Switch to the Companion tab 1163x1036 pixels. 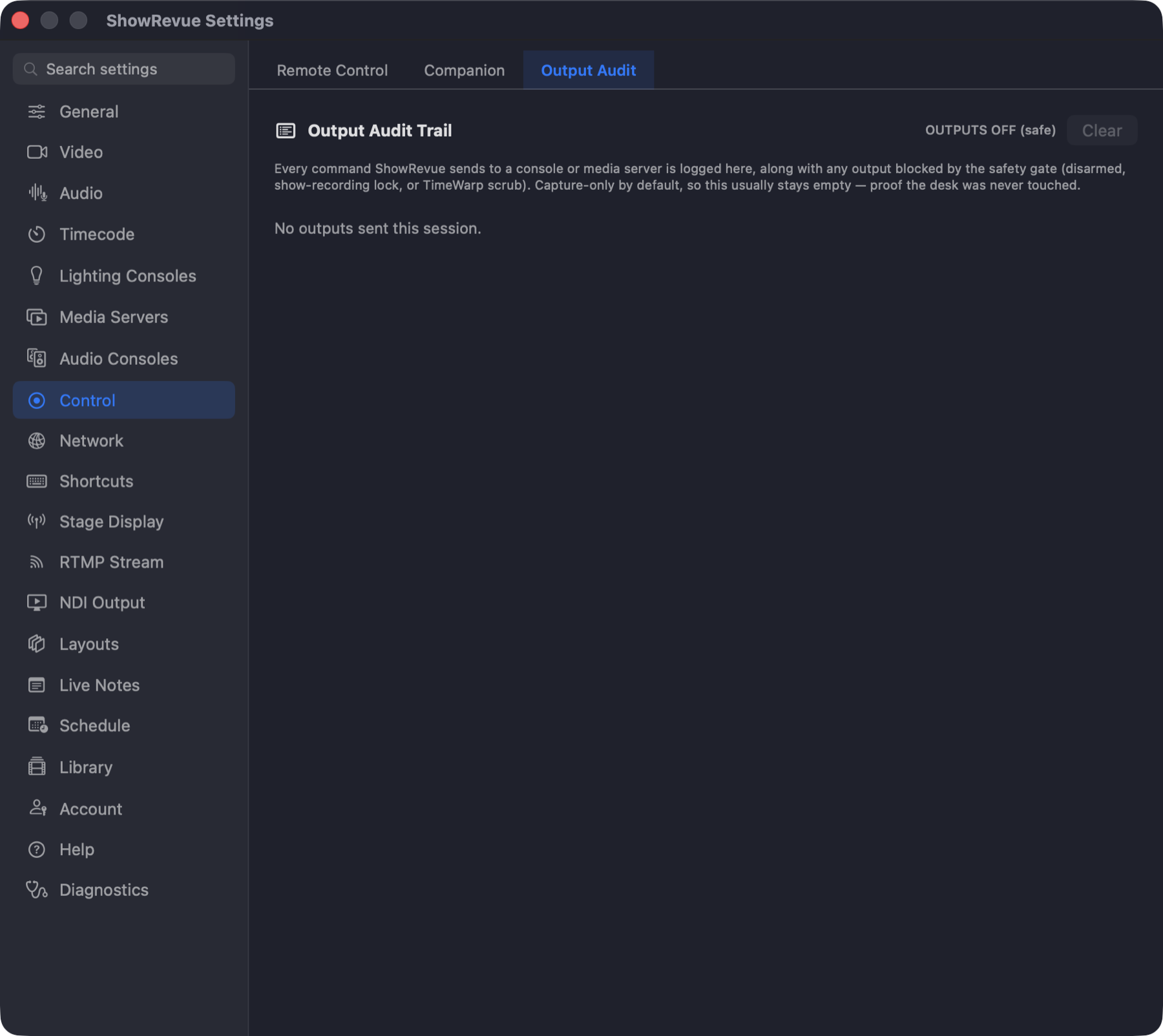464,70
